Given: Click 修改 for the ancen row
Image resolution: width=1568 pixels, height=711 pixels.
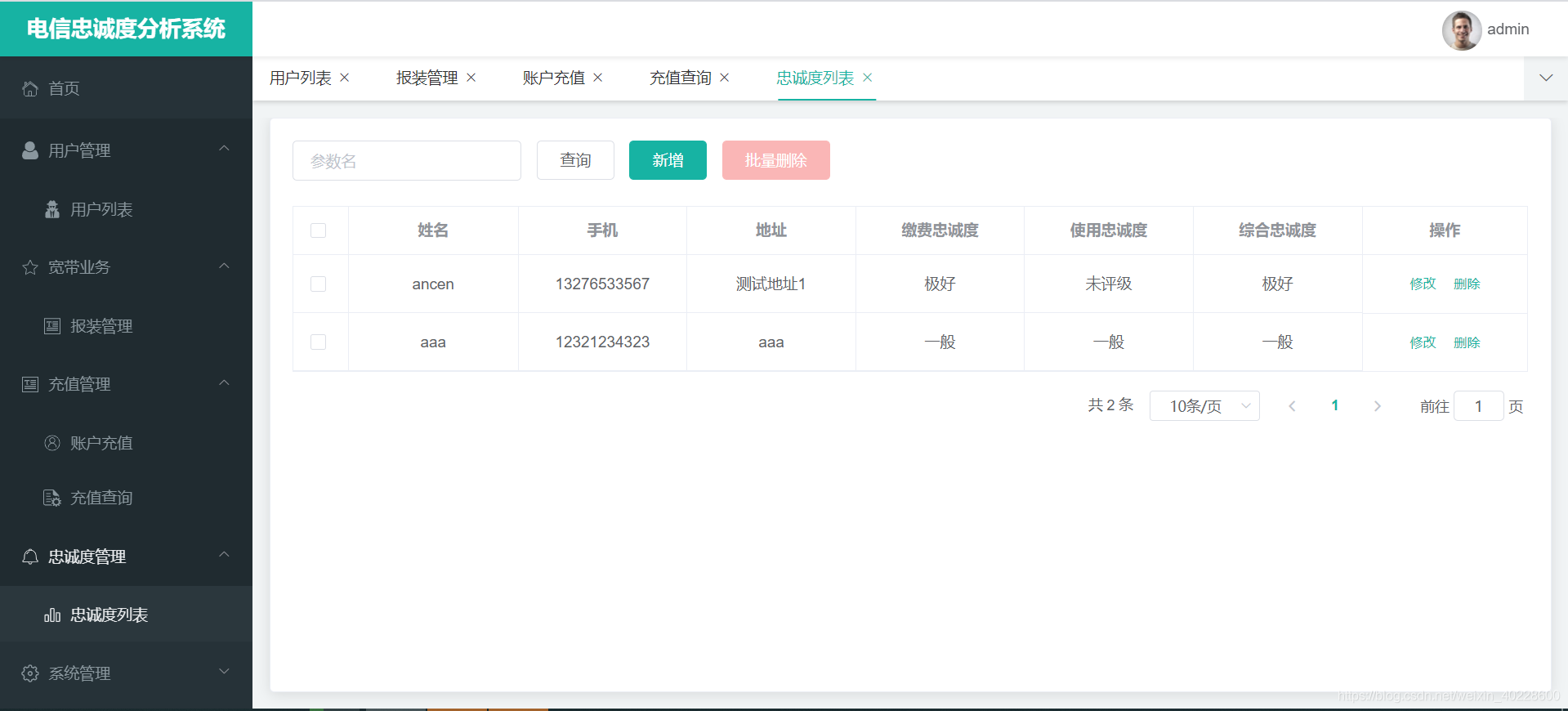Looking at the screenshot, I should (x=1423, y=284).
